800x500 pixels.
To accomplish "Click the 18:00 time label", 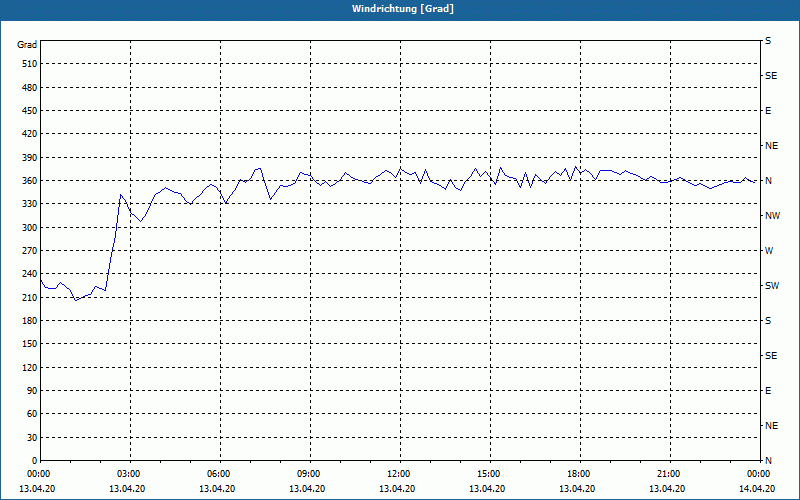I will (580, 474).
